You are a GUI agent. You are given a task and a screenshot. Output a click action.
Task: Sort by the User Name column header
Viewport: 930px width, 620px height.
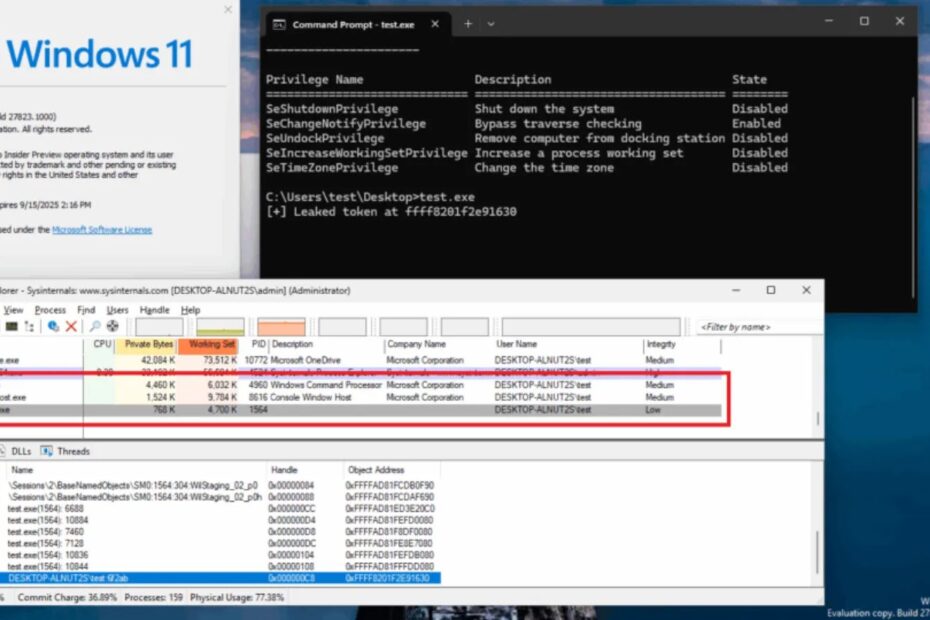(568, 344)
